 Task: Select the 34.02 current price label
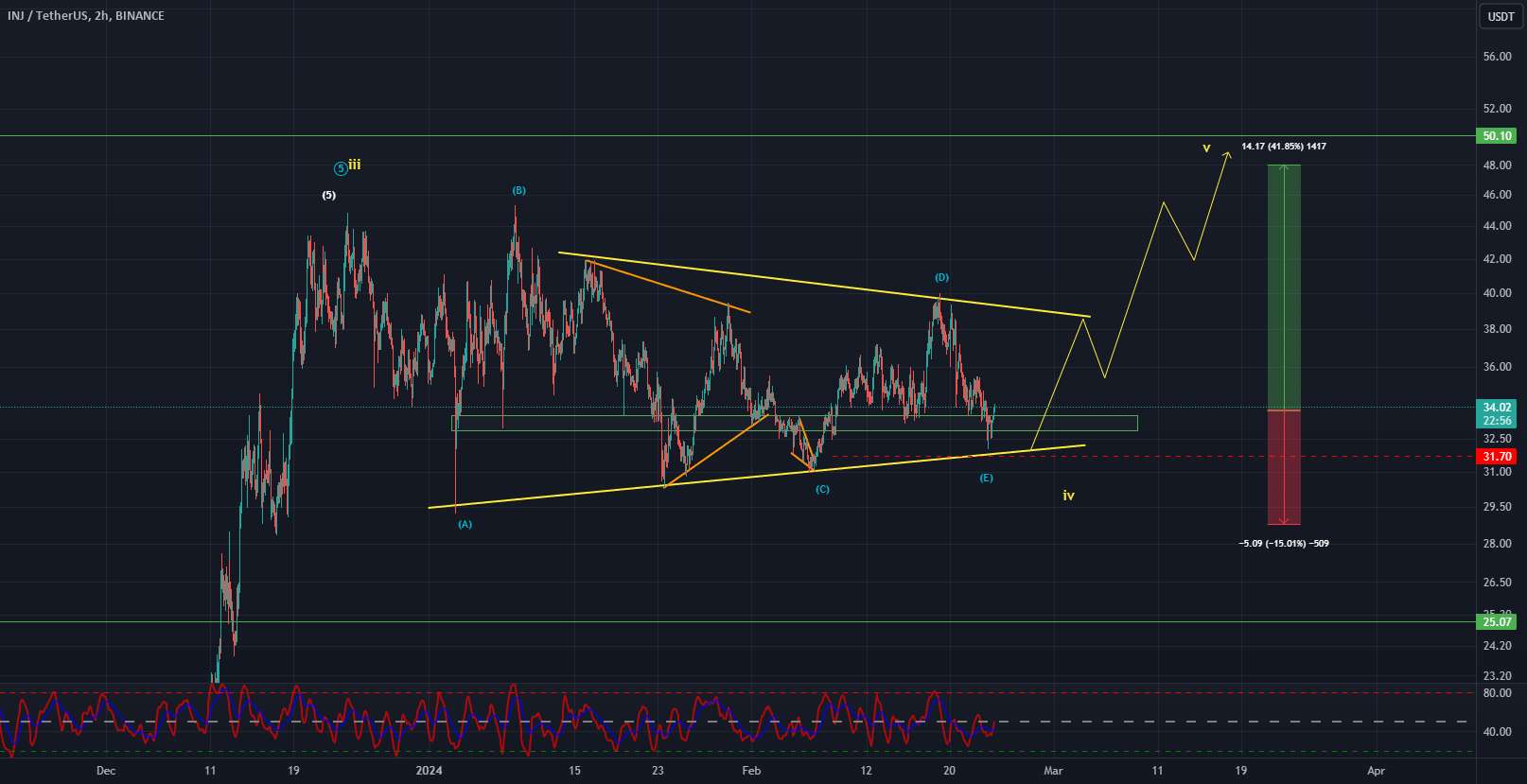tap(1497, 408)
